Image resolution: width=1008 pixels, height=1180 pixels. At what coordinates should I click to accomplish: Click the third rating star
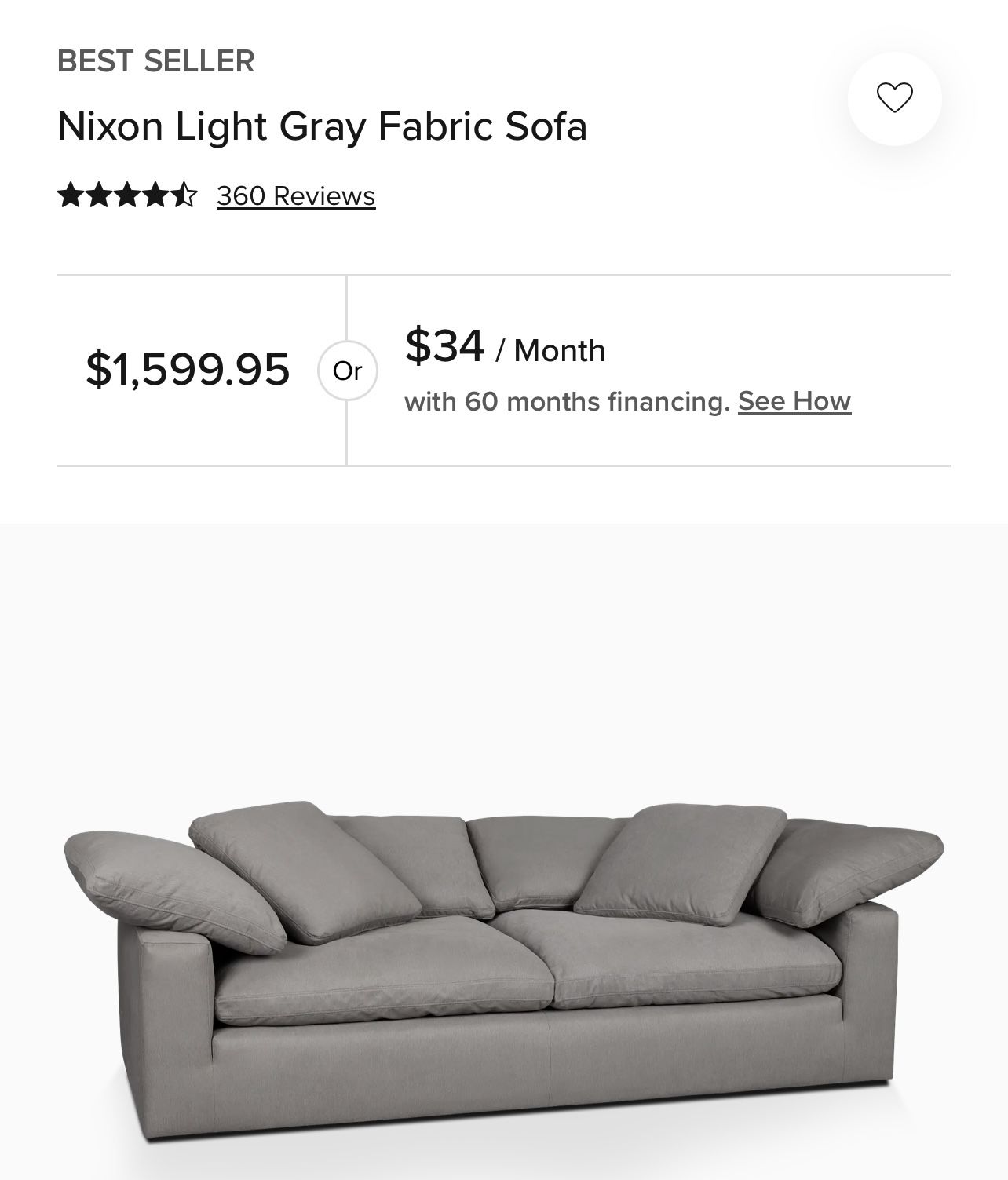127,195
